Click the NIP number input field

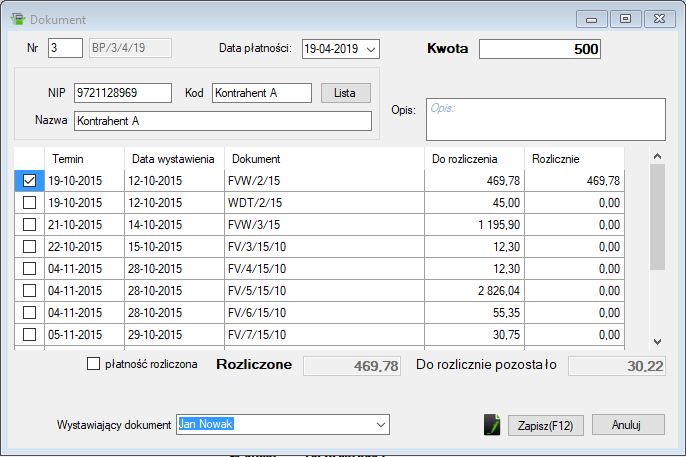122,93
